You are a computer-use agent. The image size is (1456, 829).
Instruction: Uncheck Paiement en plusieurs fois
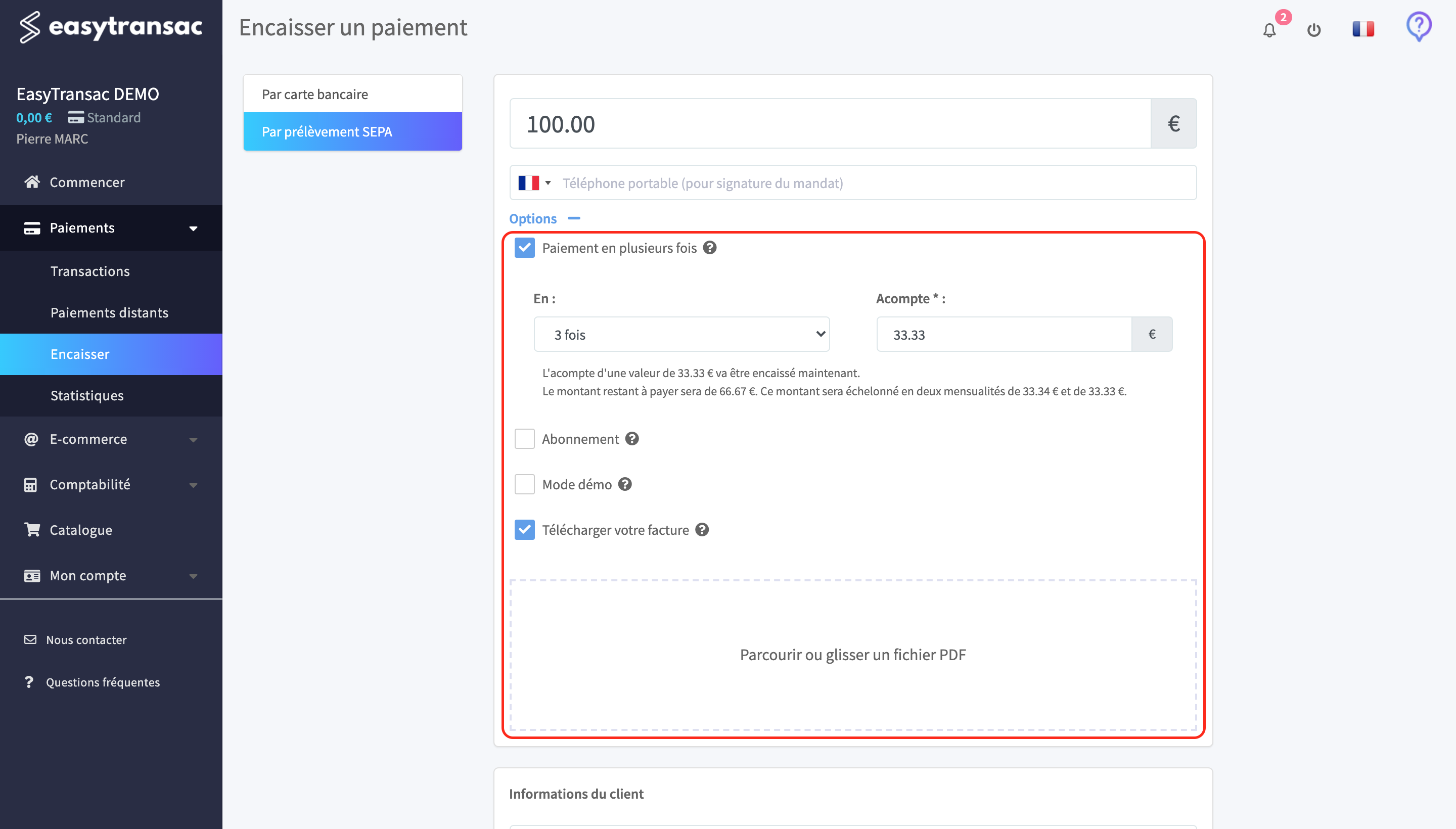[x=524, y=248]
